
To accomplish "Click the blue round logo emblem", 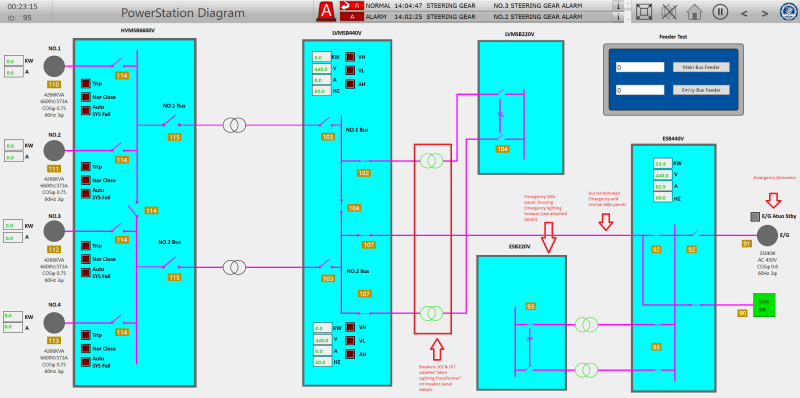I will (x=789, y=11).
